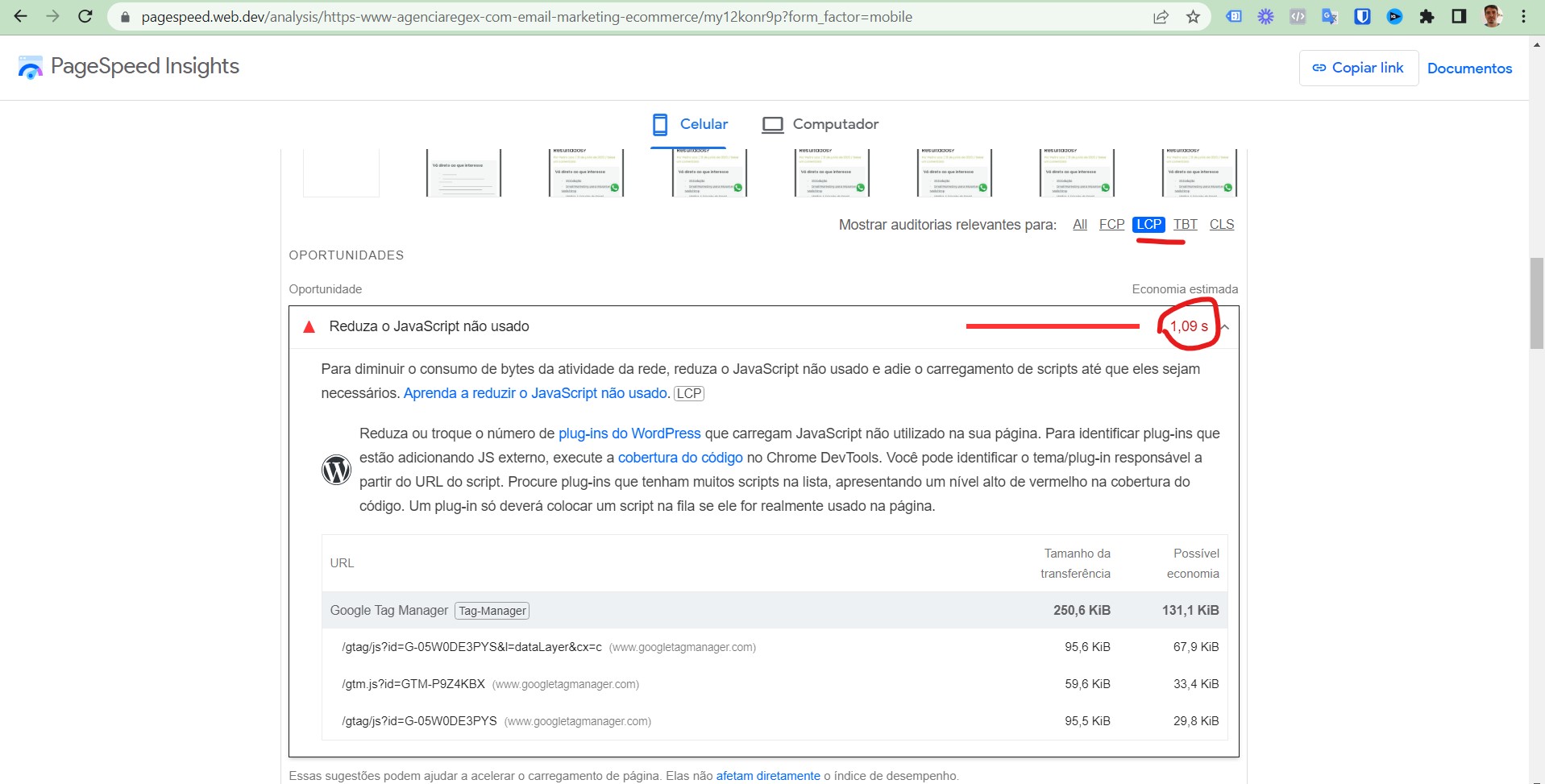Screen dimensions: 1545x784
Task: Click the red triangle warning icon
Action: [309, 327]
